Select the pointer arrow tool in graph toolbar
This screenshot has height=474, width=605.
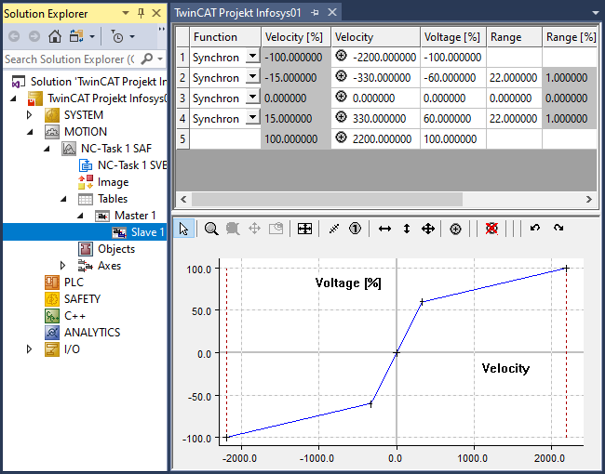point(184,229)
